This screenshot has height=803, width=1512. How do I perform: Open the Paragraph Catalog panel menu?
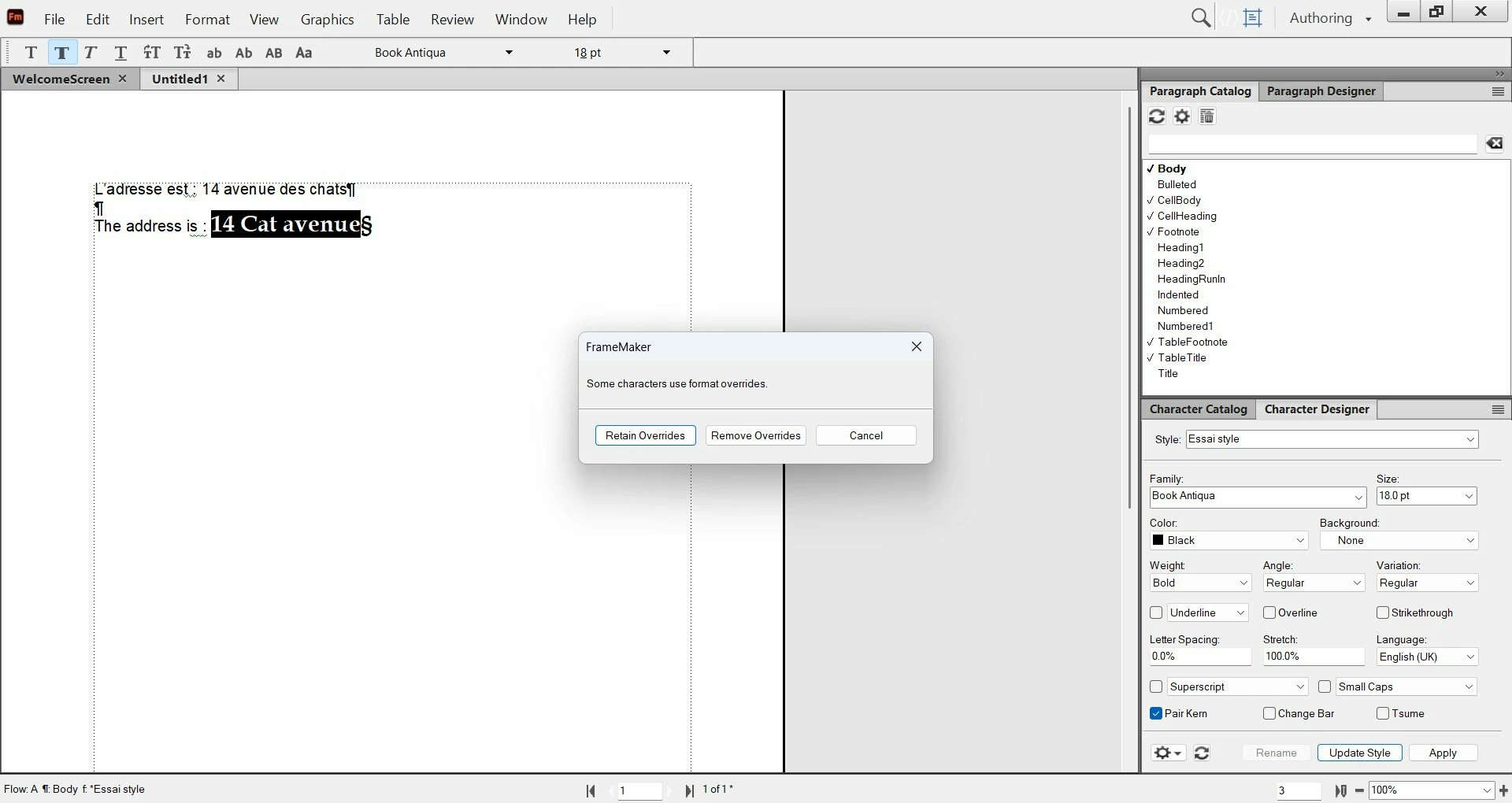(1498, 91)
